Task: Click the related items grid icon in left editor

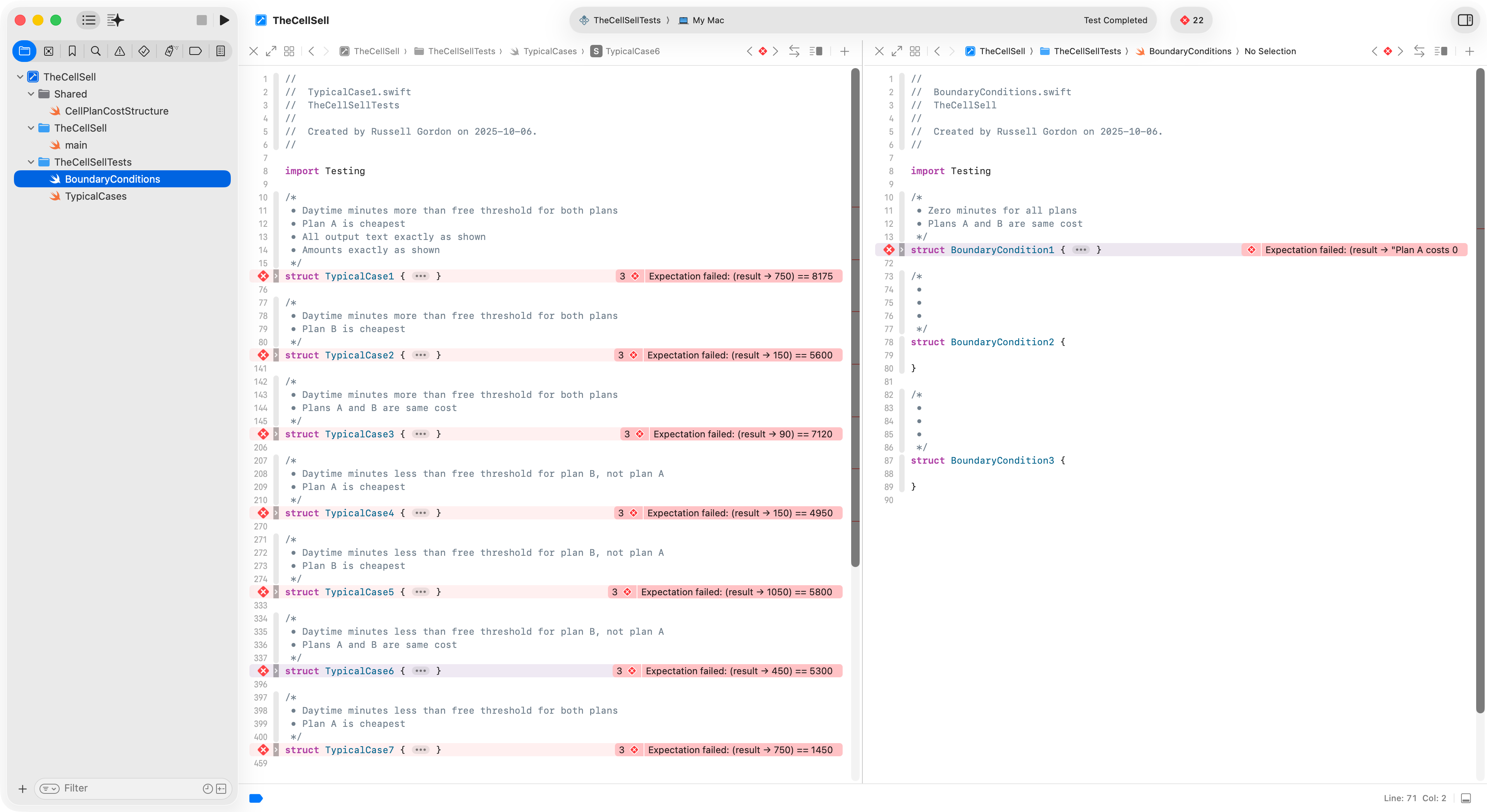Action: pos(289,51)
